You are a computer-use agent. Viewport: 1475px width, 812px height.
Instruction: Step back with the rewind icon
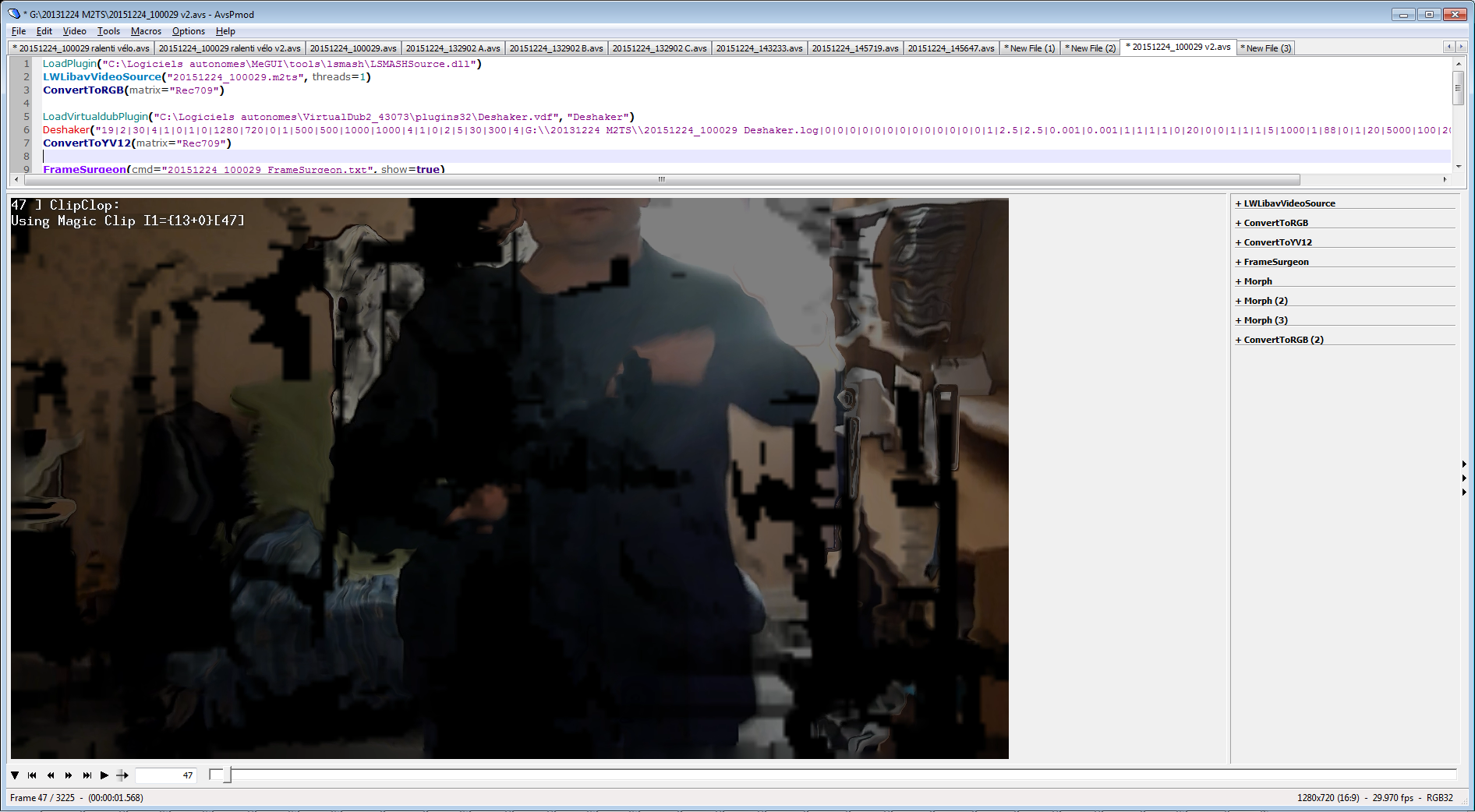51,775
